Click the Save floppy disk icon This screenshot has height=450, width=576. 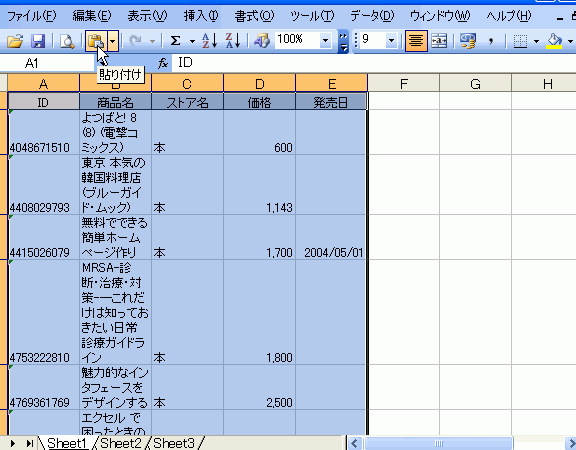click(x=38, y=41)
